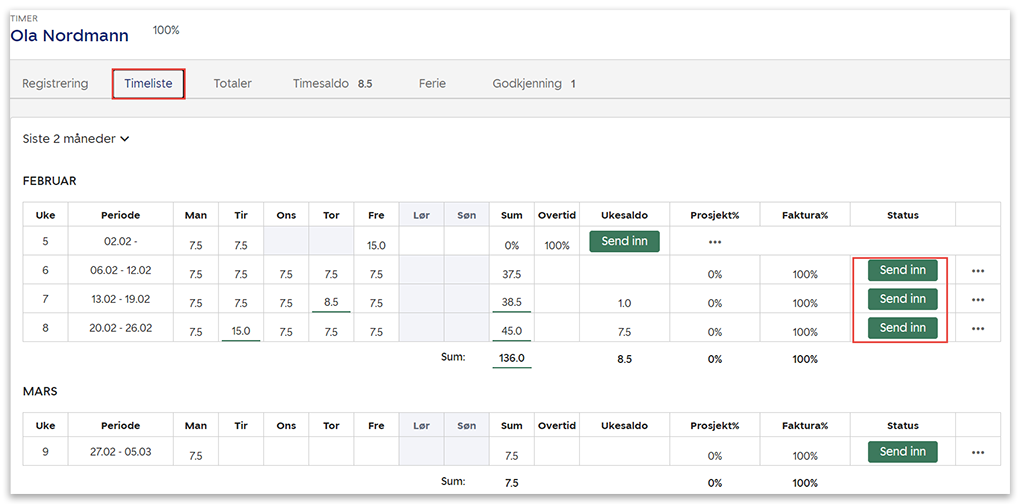The height and width of the screenshot is (504, 1020).
Task: Open the three-dot menu for week 9
Action: point(977,453)
